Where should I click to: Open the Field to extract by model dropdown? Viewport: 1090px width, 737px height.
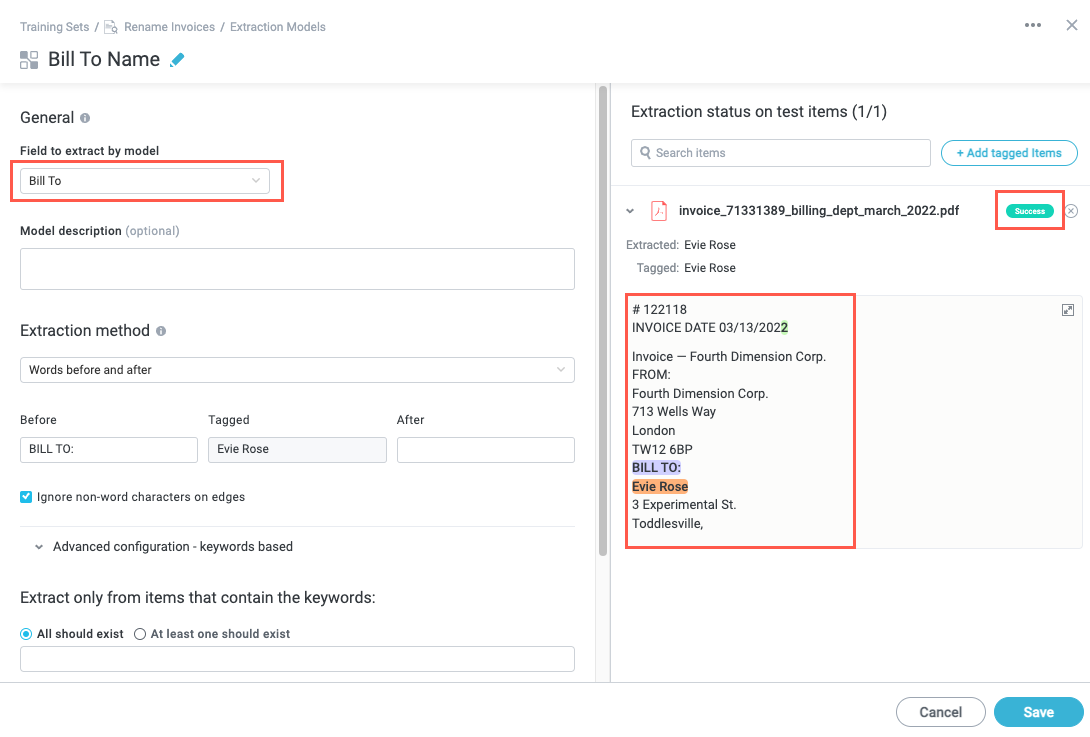tap(145, 181)
